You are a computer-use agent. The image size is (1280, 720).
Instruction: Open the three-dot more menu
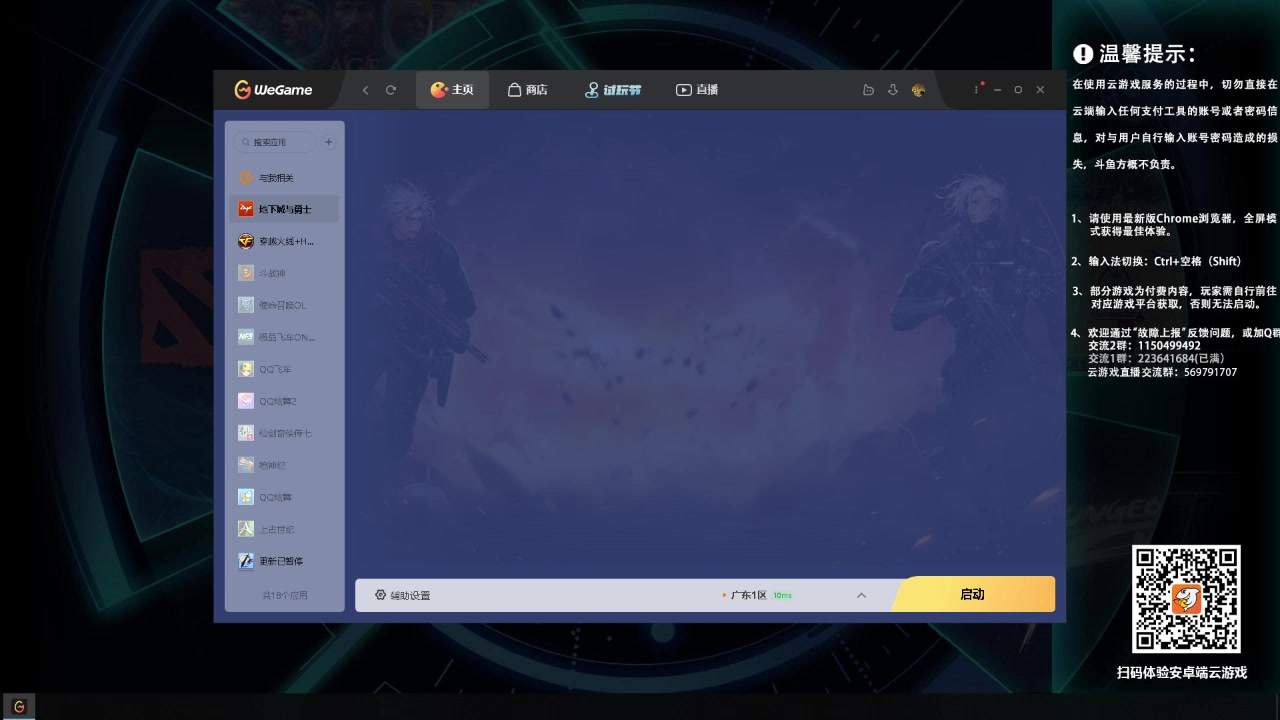pyautogui.click(x=977, y=90)
